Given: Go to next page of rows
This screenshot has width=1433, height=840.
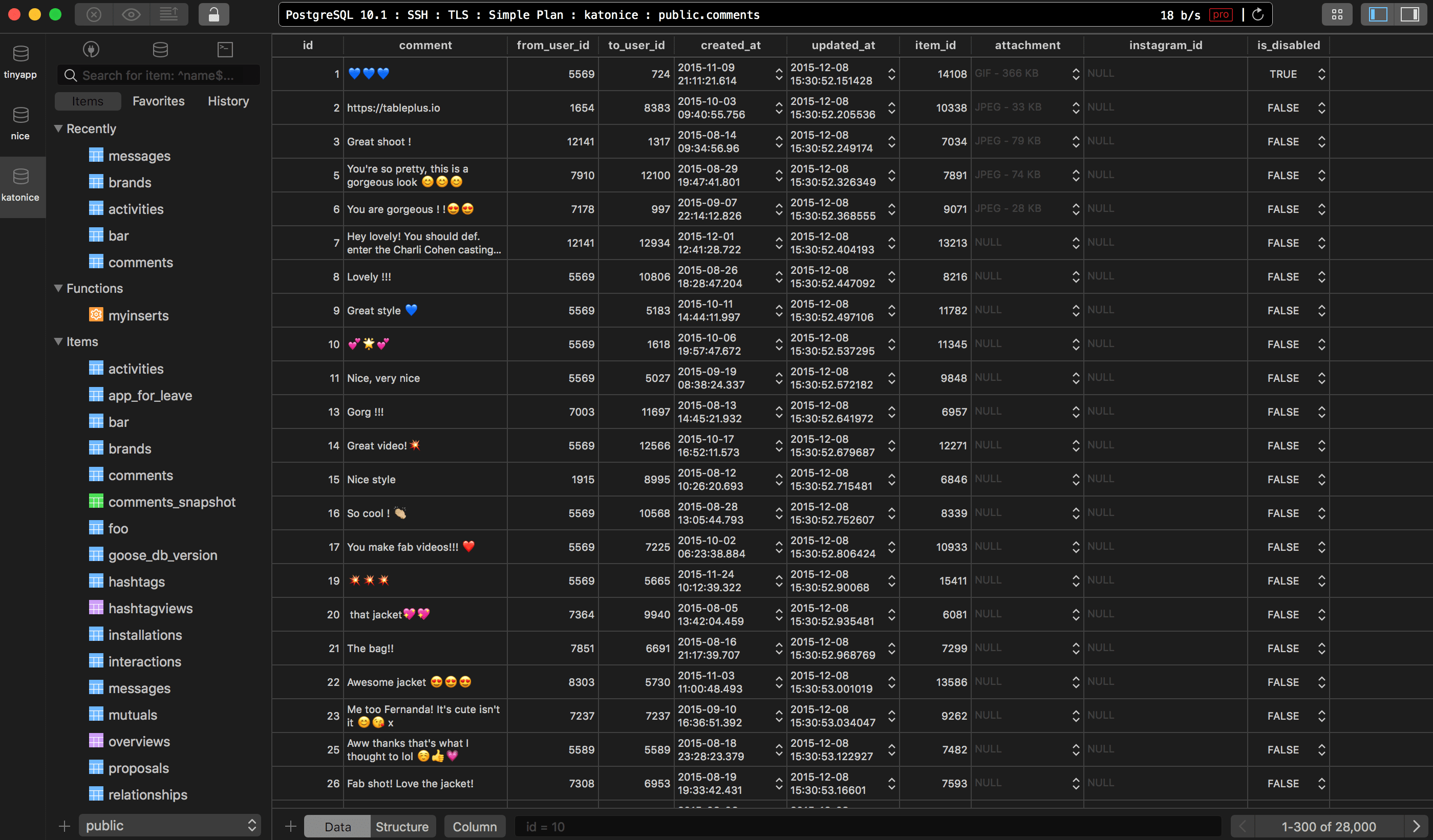Looking at the screenshot, I should click(x=1416, y=826).
